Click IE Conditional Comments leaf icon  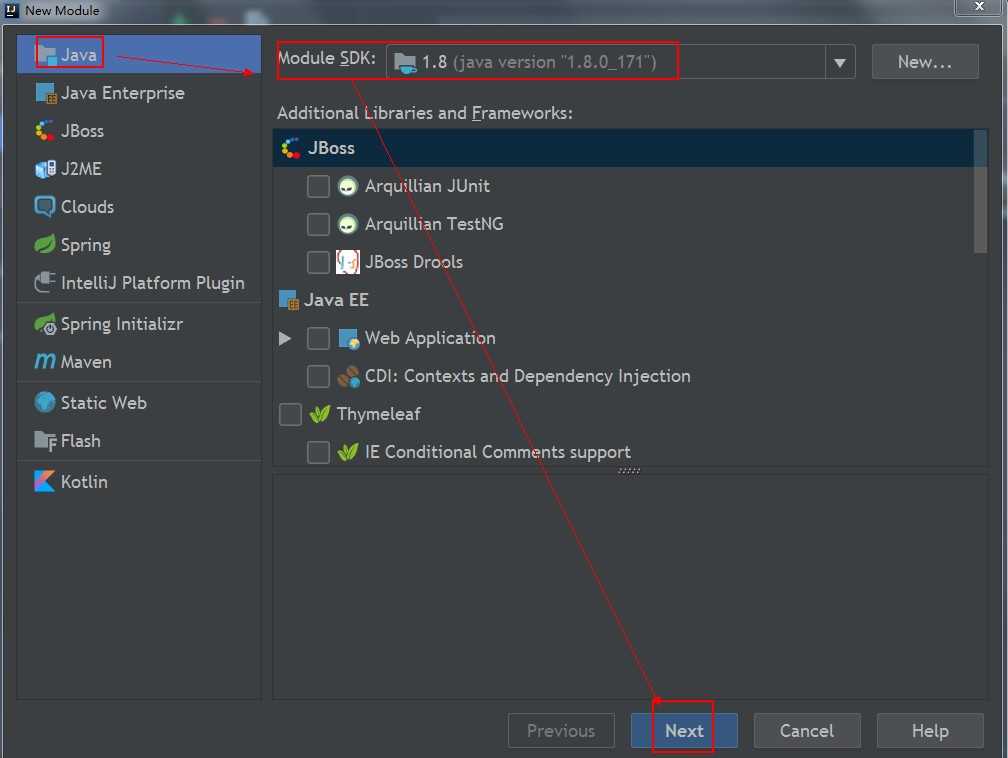(x=348, y=452)
